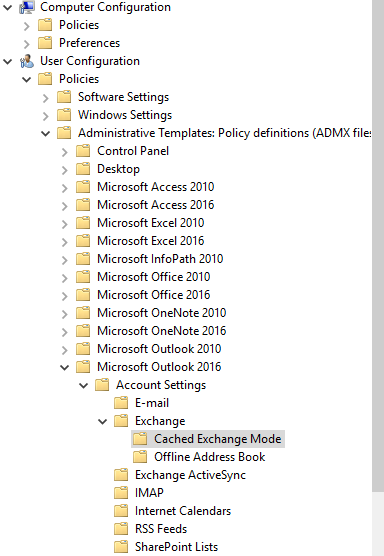
Task: Expand Policies under Computer Configuration
Action: 27,26
